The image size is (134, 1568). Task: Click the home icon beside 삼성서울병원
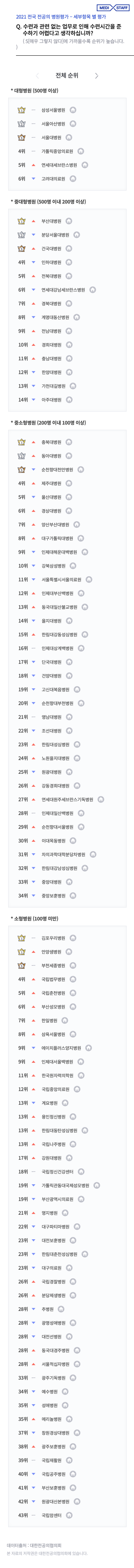73,110
